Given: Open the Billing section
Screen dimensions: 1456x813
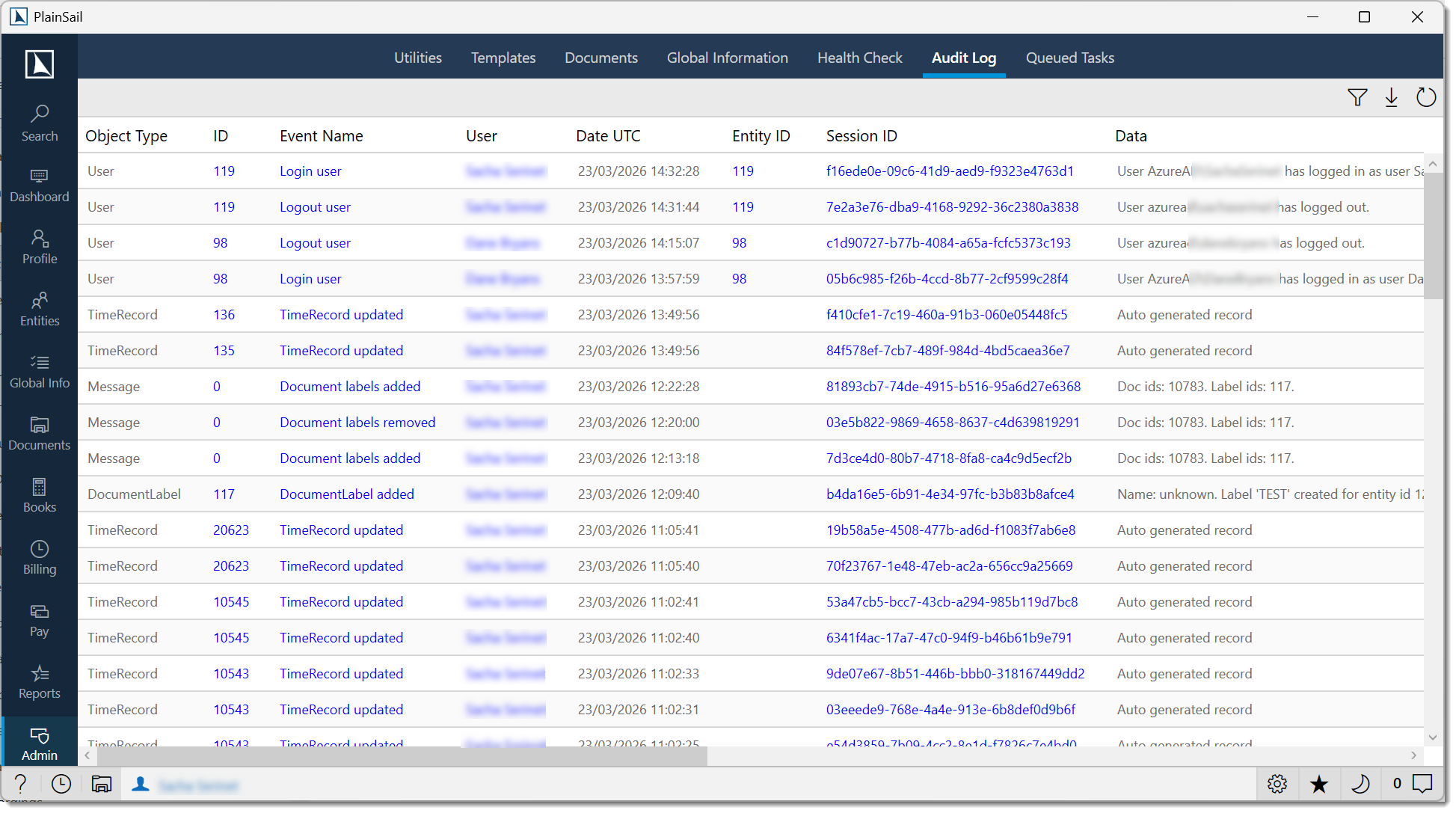Looking at the screenshot, I should pos(39,556).
